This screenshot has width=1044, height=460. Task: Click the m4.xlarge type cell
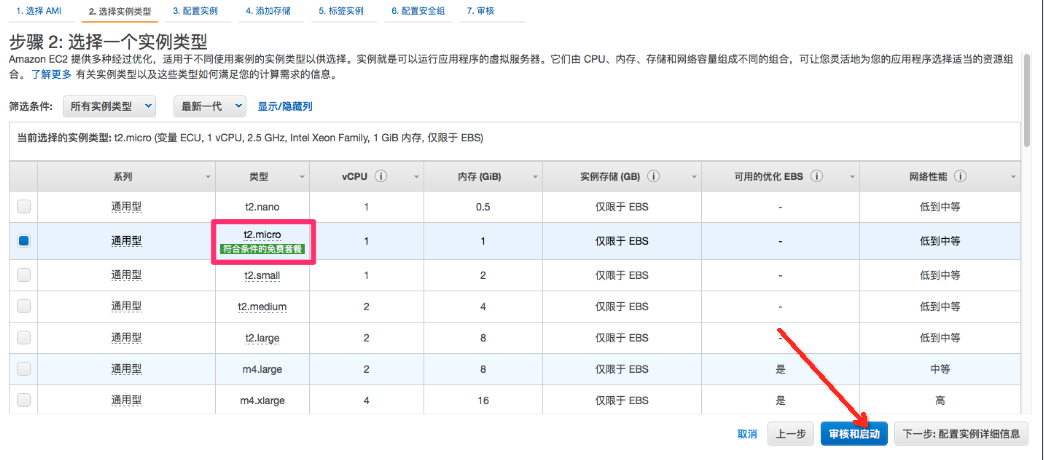click(x=262, y=400)
